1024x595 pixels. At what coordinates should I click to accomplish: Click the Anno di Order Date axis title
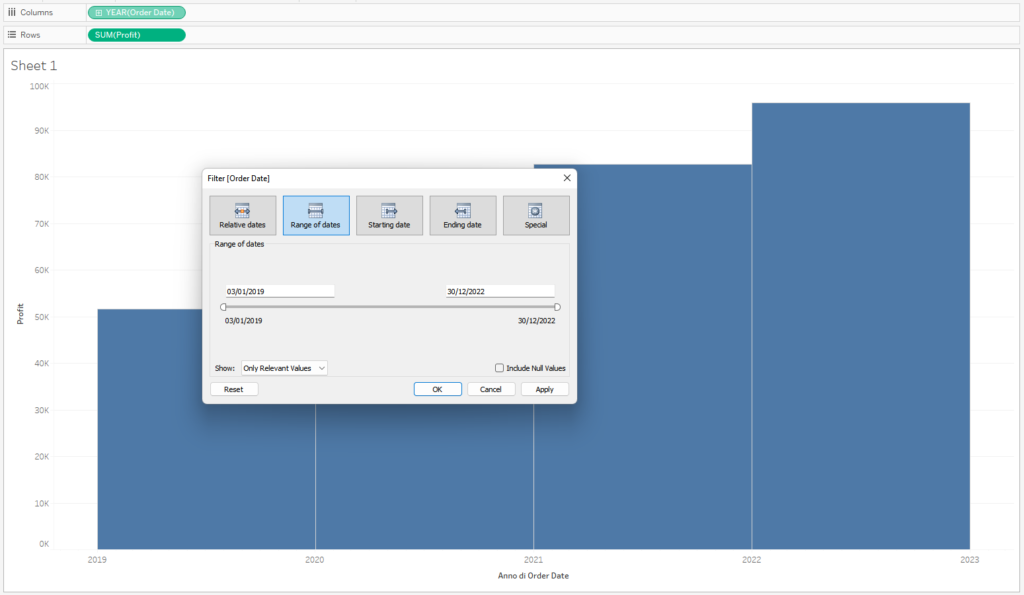coord(534,576)
